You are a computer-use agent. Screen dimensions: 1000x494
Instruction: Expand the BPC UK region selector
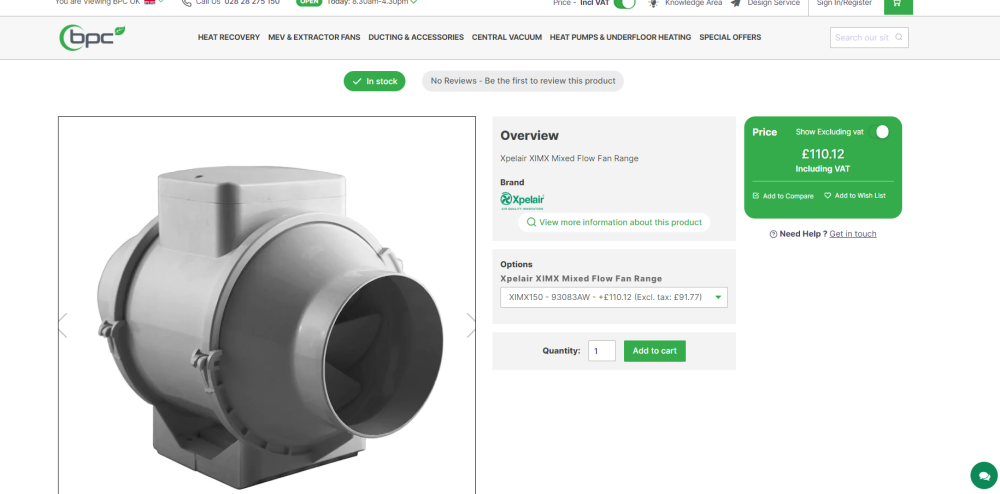tap(161, 2)
